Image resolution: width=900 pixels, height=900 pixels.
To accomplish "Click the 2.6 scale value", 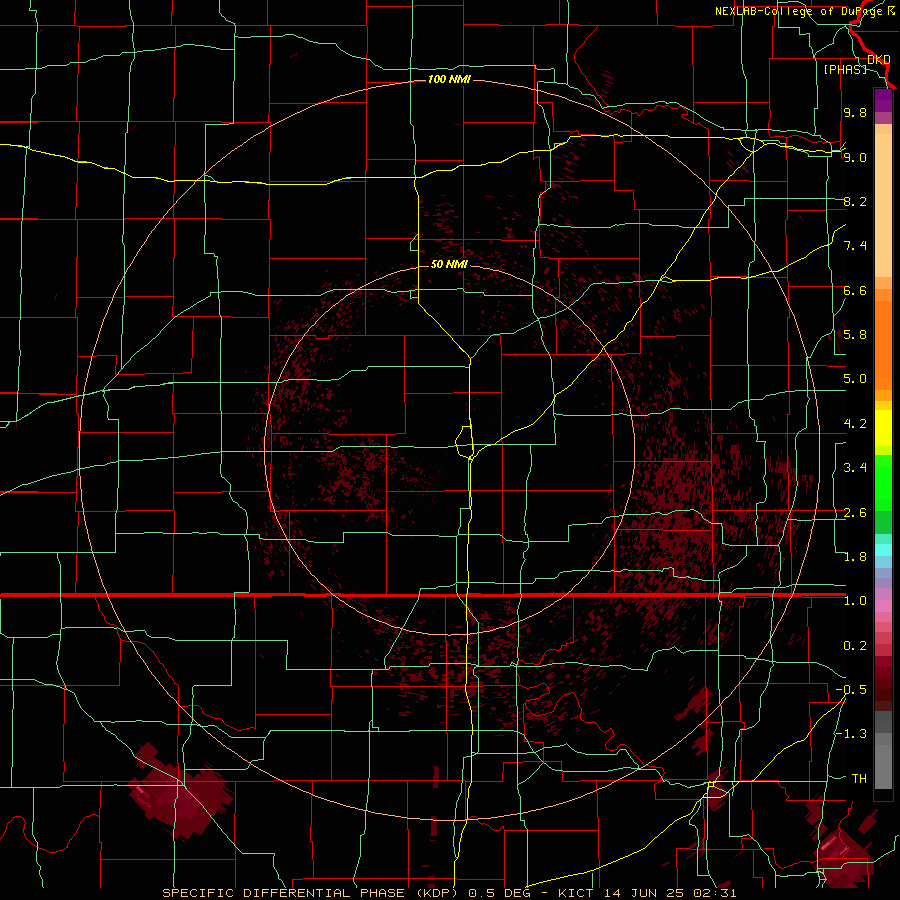I will click(x=855, y=513).
